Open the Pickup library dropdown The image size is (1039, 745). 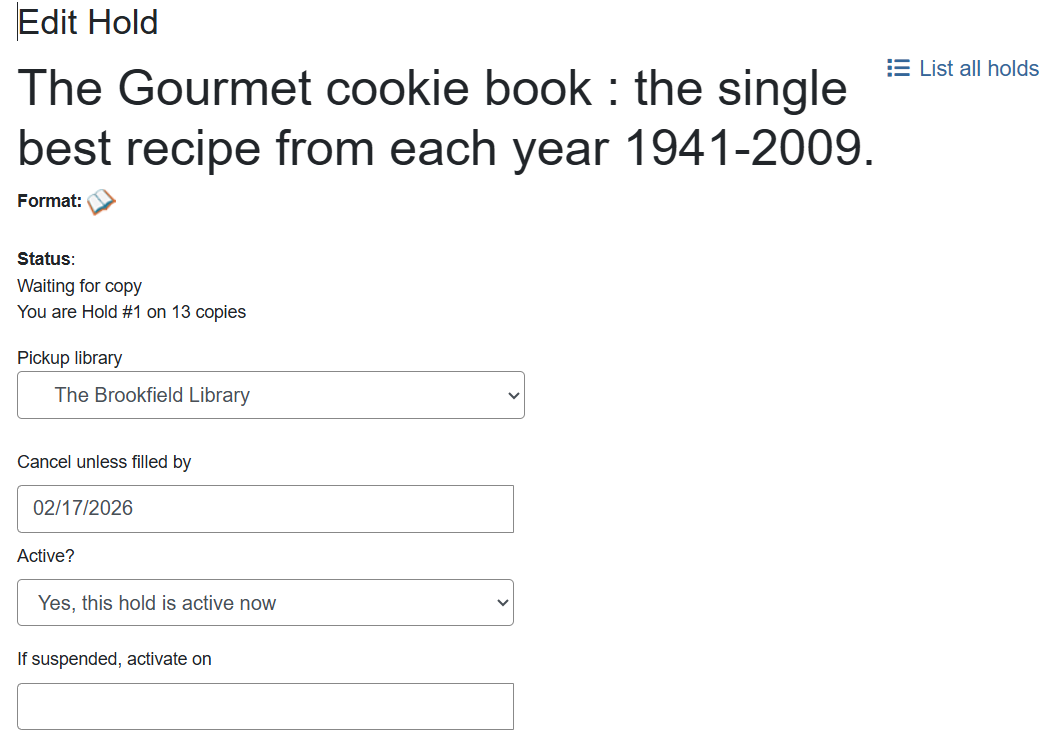coord(270,395)
